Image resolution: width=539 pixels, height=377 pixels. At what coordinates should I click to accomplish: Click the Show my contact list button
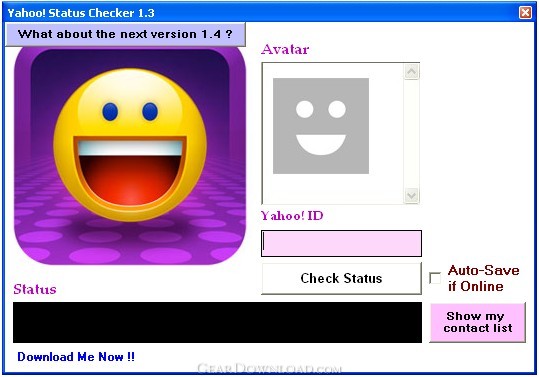tap(477, 322)
